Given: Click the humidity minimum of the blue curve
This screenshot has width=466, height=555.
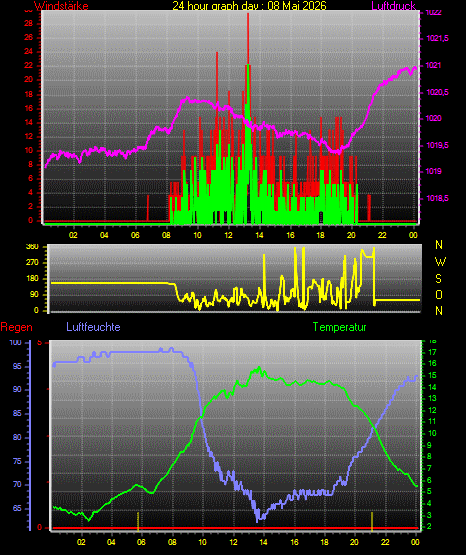Looking at the screenshot, I should point(258,520).
